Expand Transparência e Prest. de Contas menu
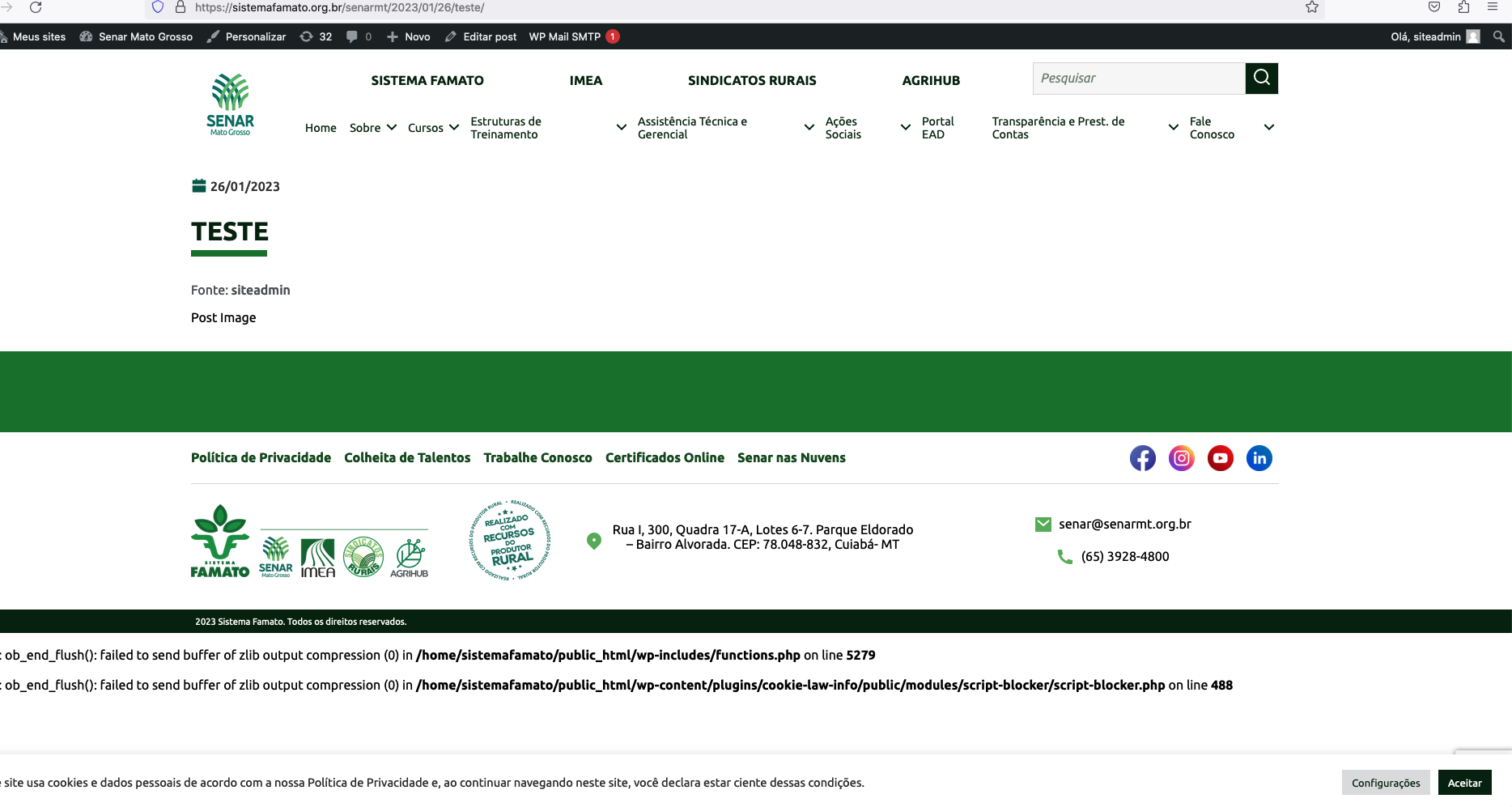 (1173, 128)
